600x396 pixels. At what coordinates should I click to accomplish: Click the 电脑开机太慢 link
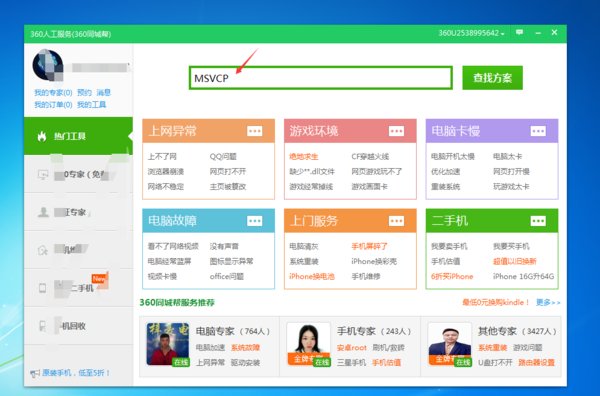453,156
